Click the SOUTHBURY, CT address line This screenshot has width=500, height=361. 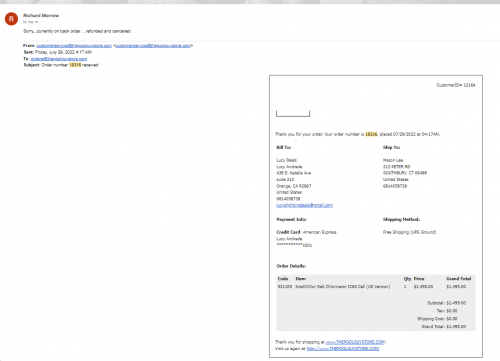[x=405, y=173]
